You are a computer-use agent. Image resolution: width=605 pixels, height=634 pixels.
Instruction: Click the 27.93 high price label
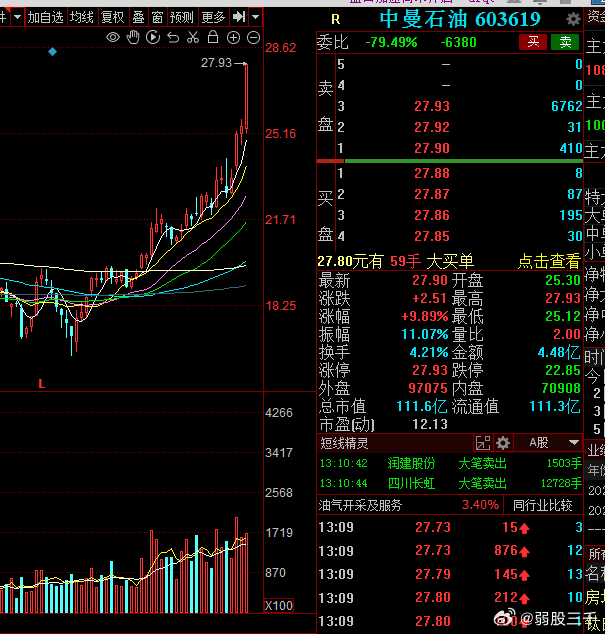(x=216, y=63)
